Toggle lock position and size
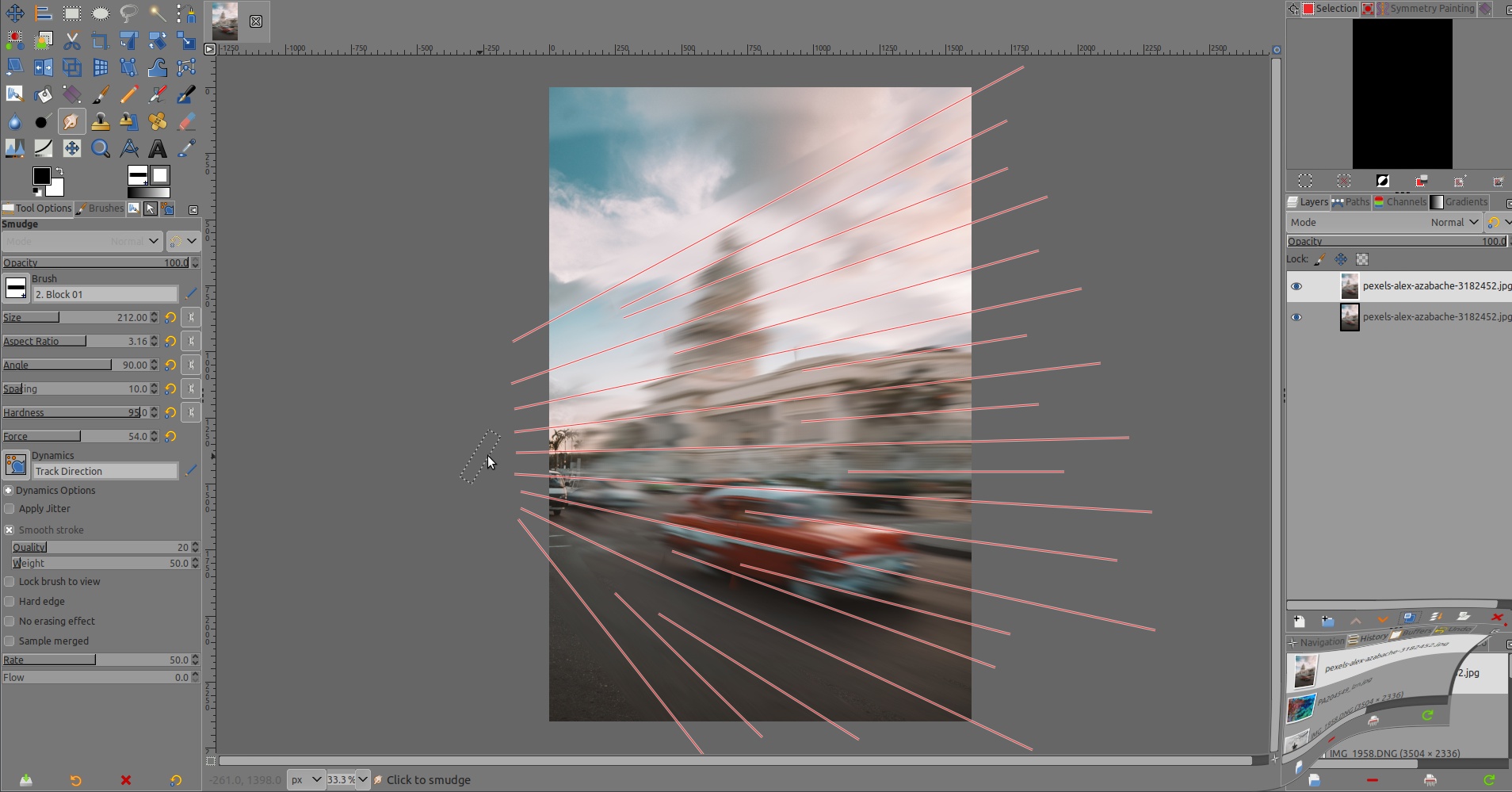Image resolution: width=1512 pixels, height=792 pixels. pos(1341,259)
